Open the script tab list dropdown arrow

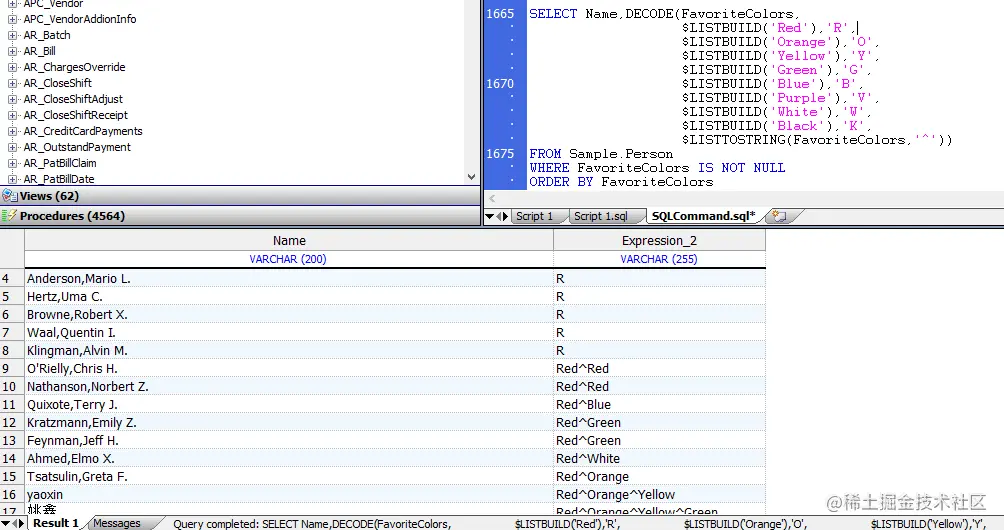(490, 216)
